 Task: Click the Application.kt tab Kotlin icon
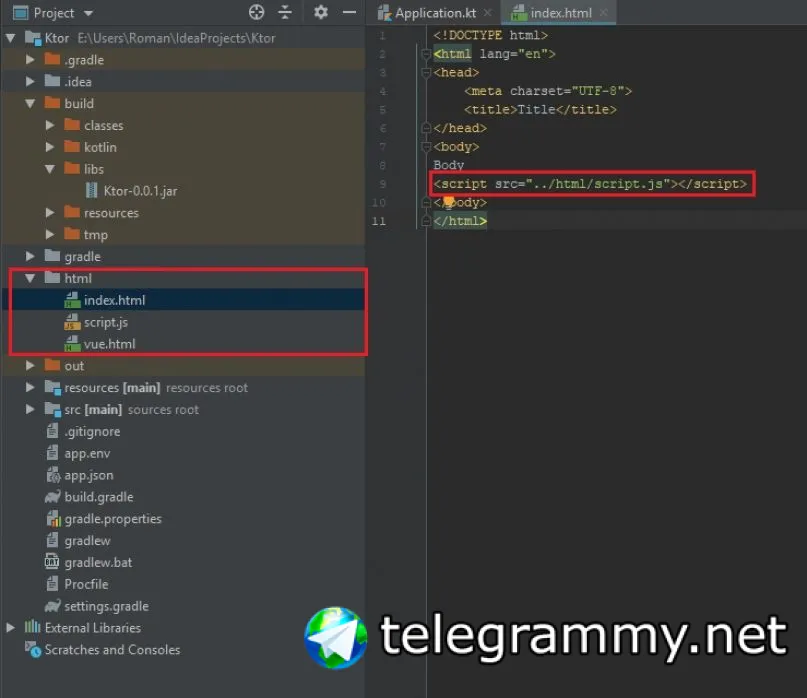(x=384, y=13)
